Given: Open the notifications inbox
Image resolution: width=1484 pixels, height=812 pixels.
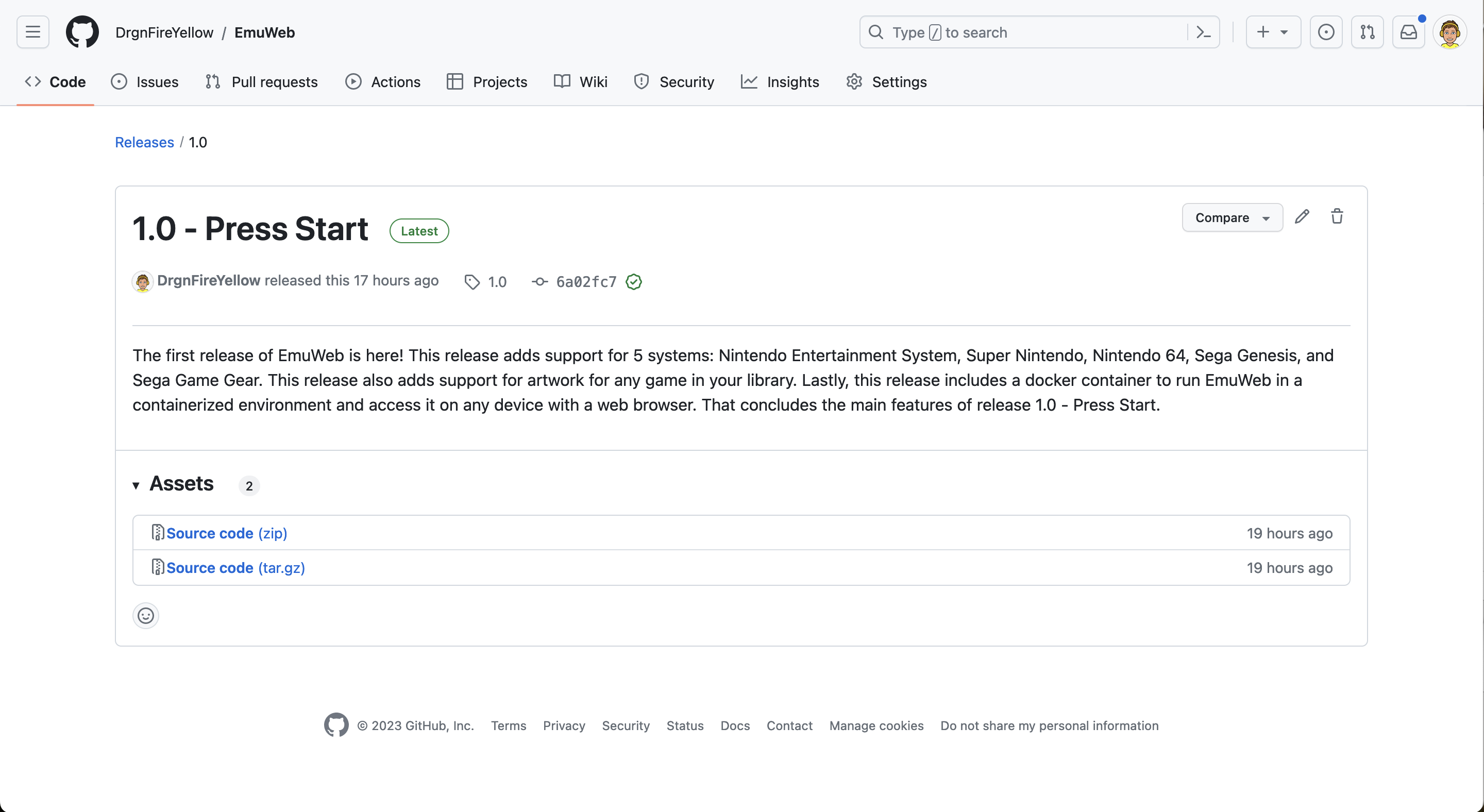Looking at the screenshot, I should click(1409, 32).
